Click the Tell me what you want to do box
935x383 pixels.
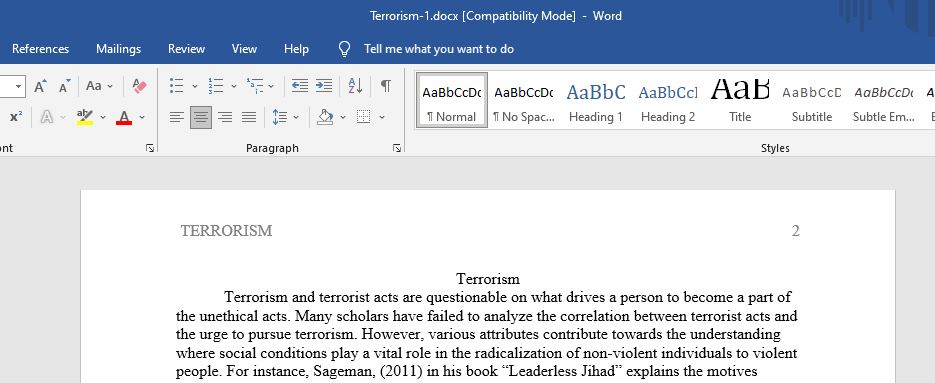pos(439,49)
